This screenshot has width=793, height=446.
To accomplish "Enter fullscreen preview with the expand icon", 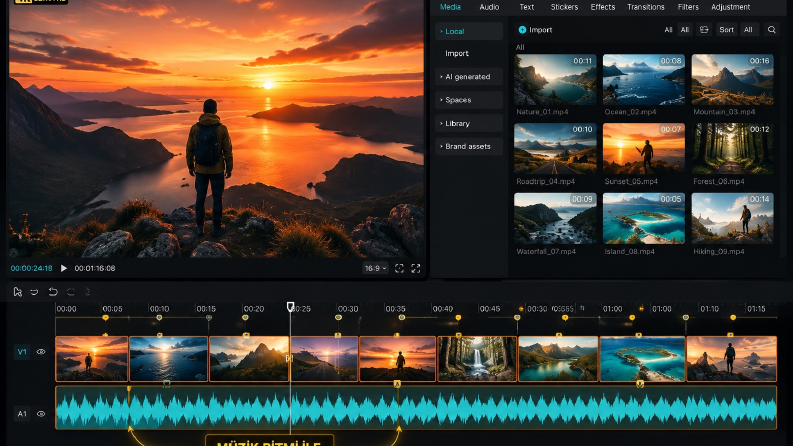I will (416, 269).
